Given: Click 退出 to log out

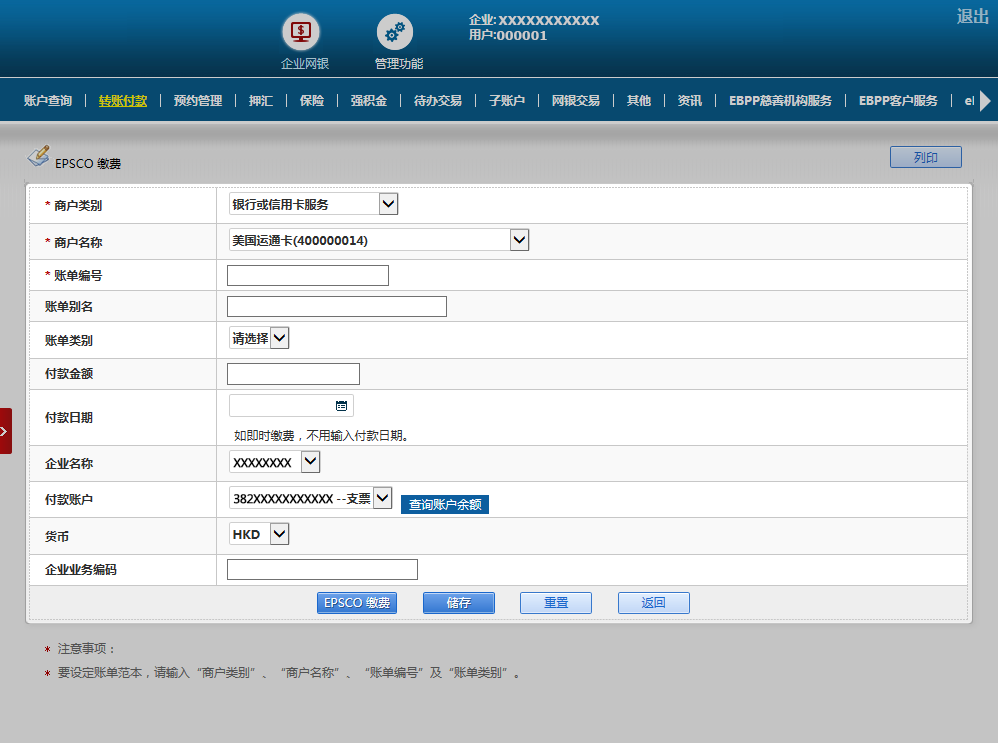Looking at the screenshot, I should [972, 16].
